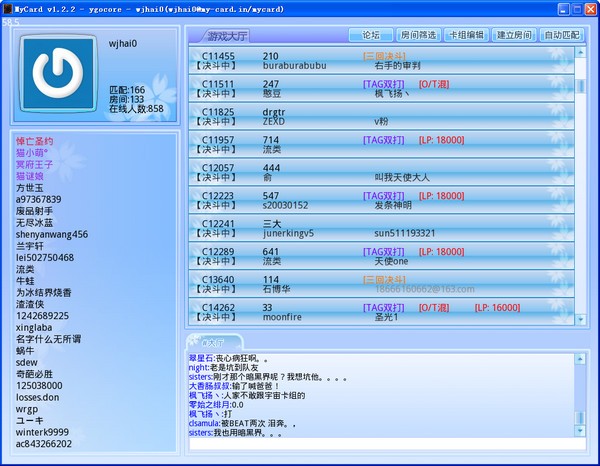Minimize the MyCard window
Viewport: 600px width, 466px height.
tap(563, 9)
